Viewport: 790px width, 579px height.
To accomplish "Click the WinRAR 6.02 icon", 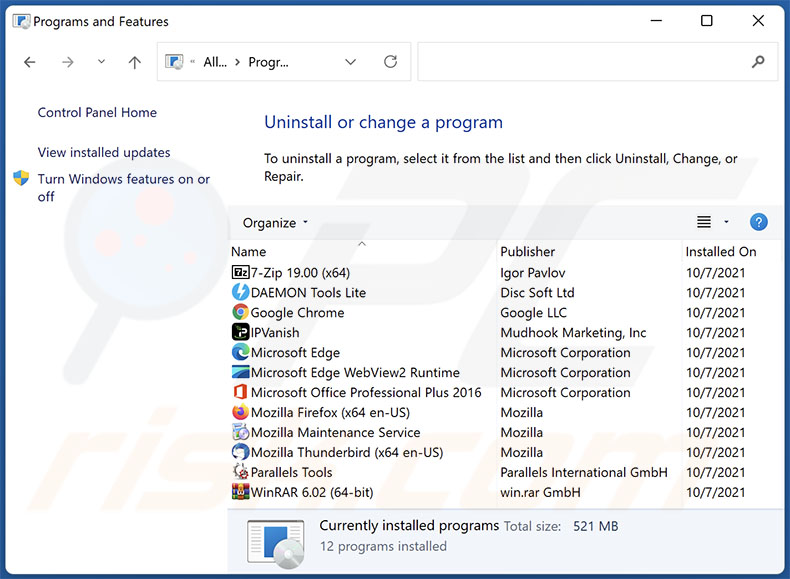I will tap(240, 493).
